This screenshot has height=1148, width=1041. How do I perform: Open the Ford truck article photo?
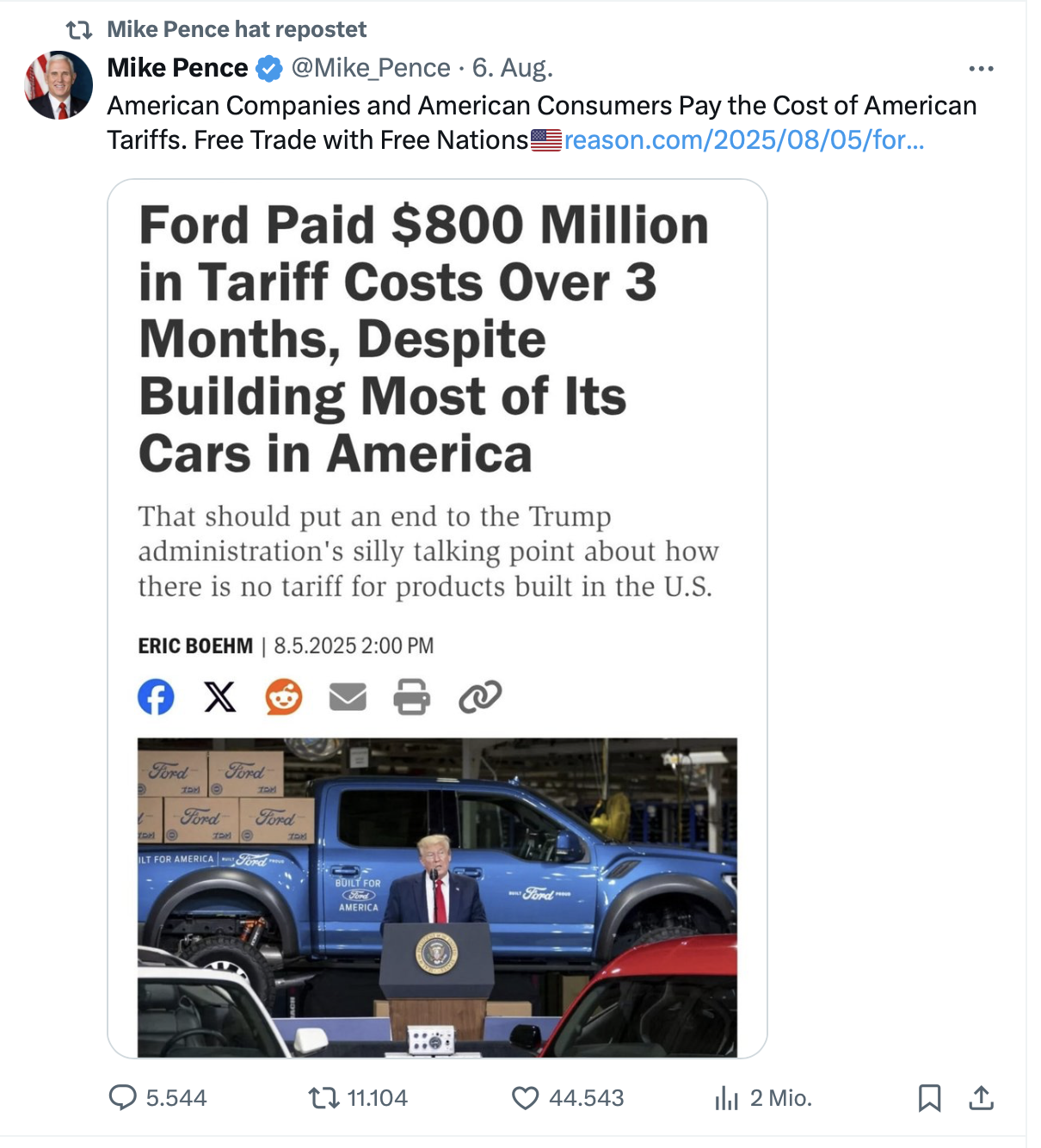coord(437,896)
